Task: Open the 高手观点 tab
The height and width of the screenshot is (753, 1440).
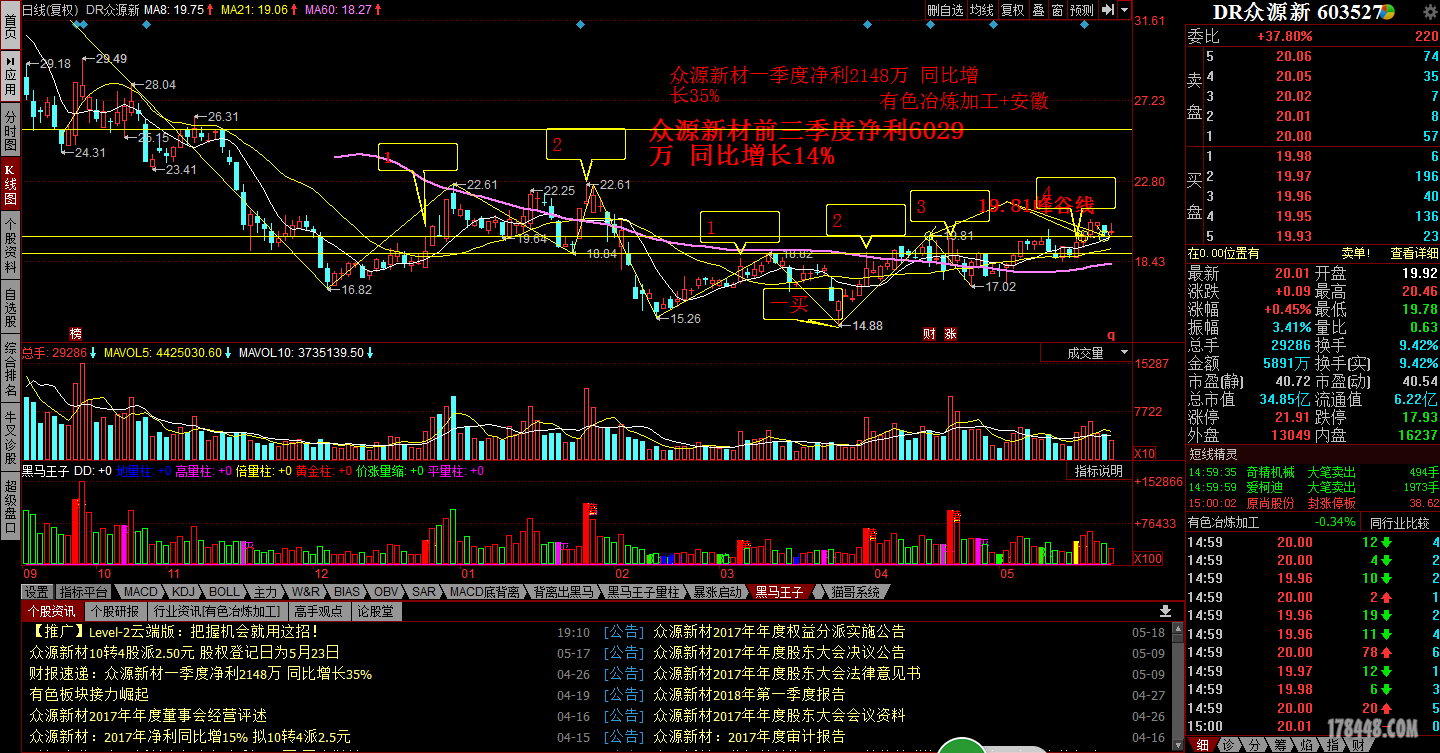Action: (318, 611)
